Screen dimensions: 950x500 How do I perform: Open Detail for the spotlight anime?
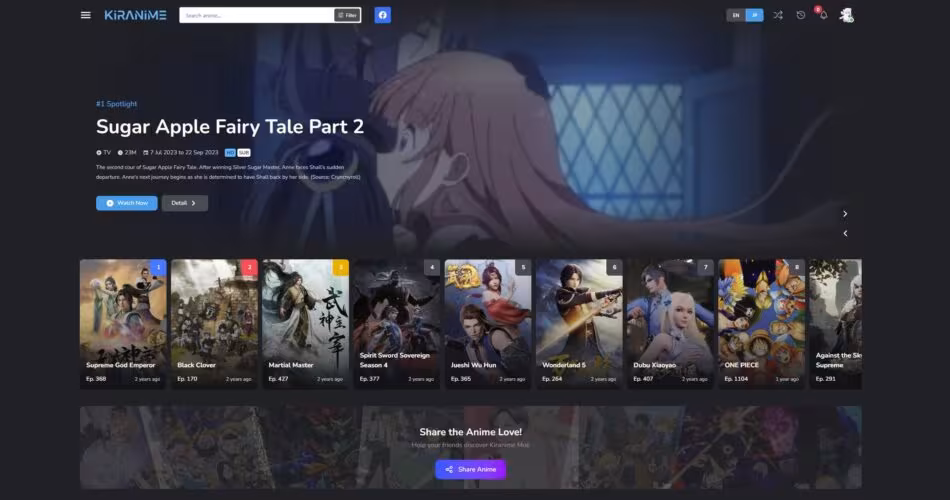pos(184,203)
